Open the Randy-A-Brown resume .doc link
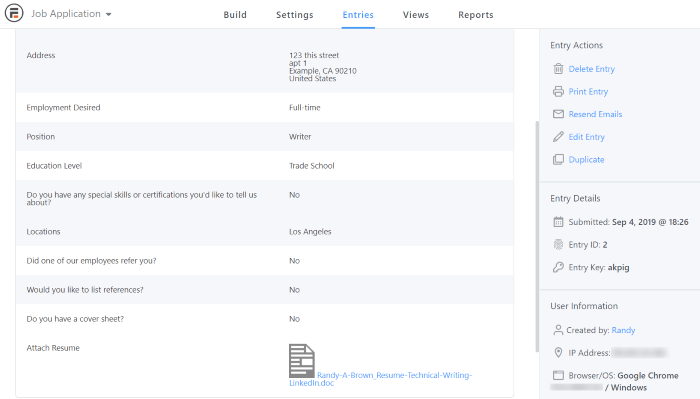 tap(380, 379)
